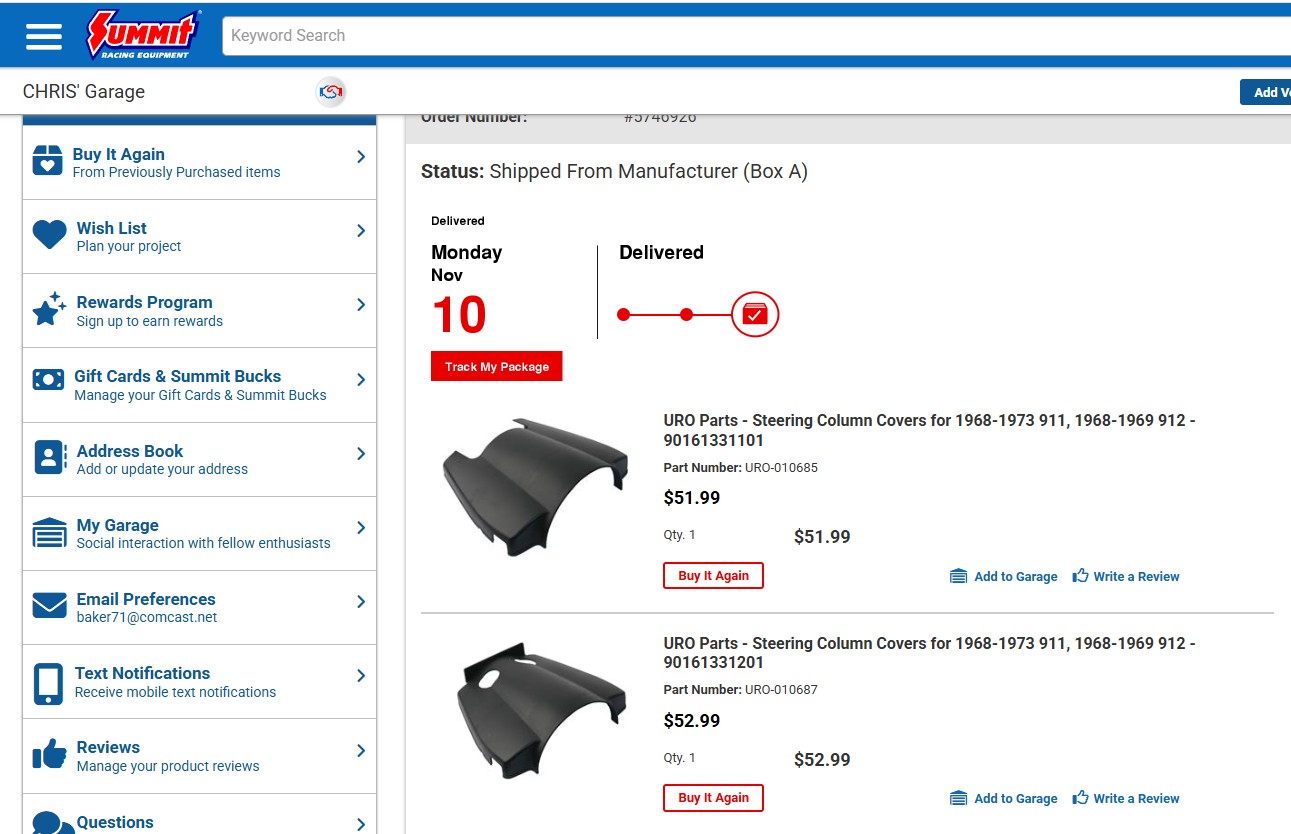Click into the Keyword Search field
Viewport: 1291px width, 834px height.
(x=750, y=36)
